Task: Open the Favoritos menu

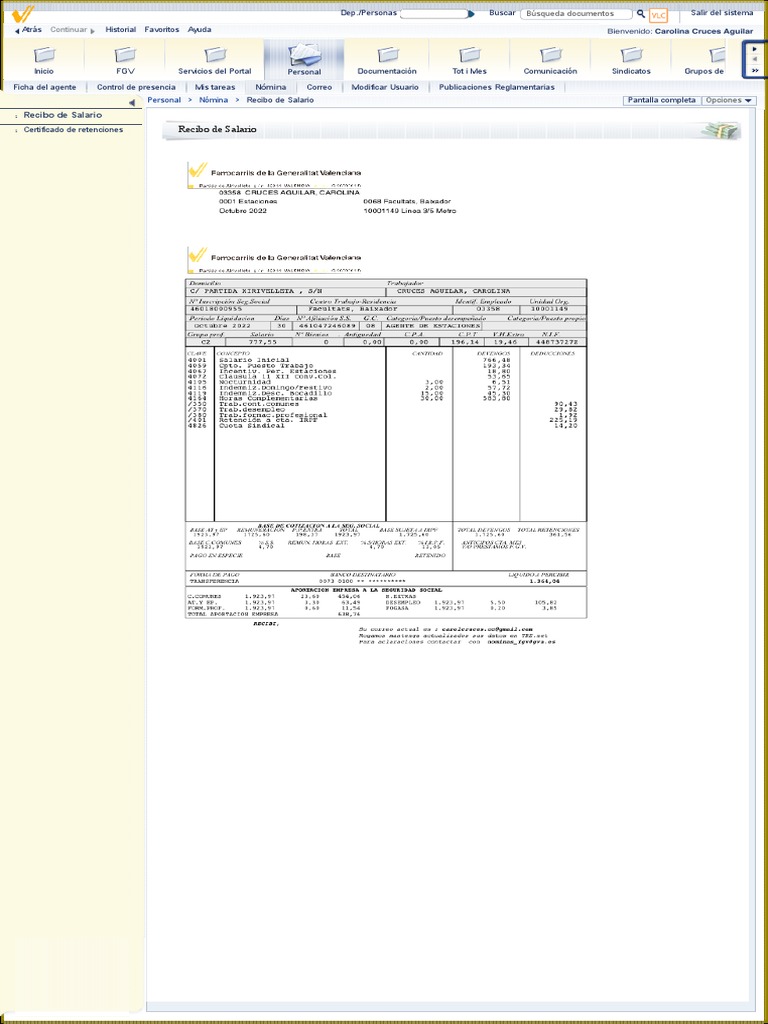Action: [x=162, y=29]
